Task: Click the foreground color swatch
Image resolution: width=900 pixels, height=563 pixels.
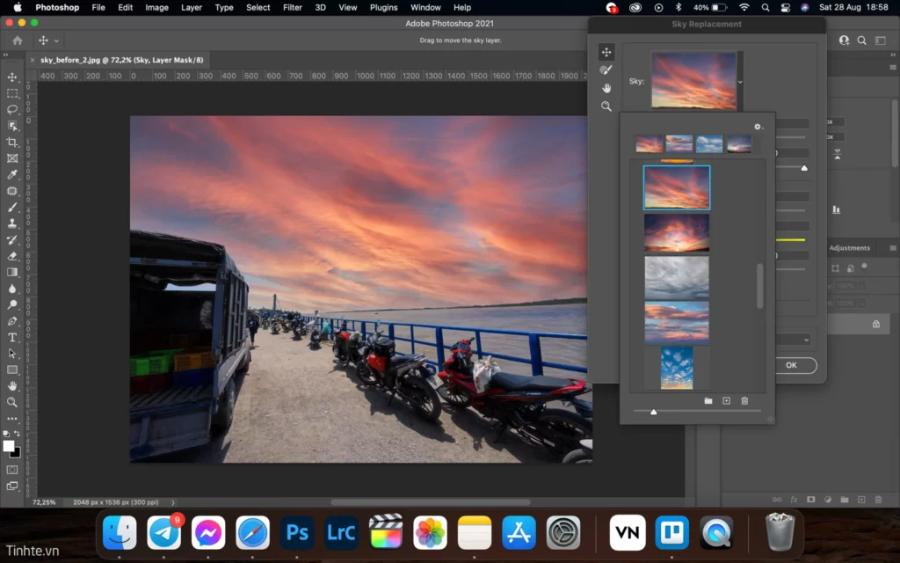Action: (x=9, y=446)
